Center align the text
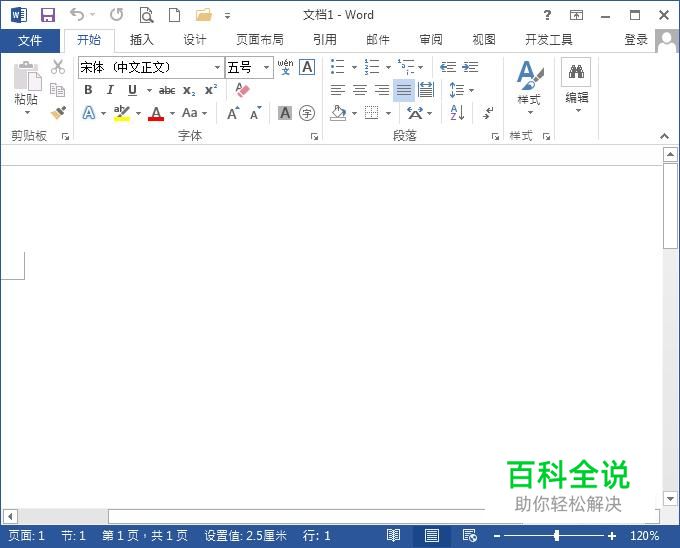 (360, 90)
